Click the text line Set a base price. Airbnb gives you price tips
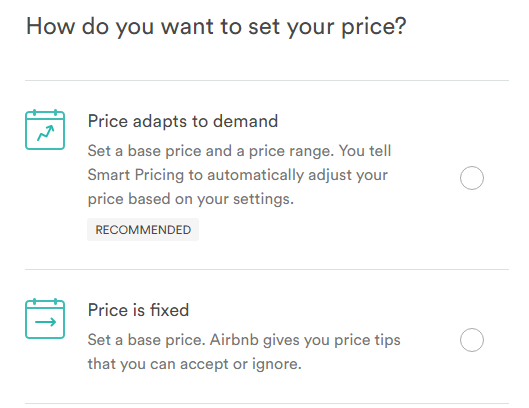Viewport: 529px width, 408px height. pos(244,340)
